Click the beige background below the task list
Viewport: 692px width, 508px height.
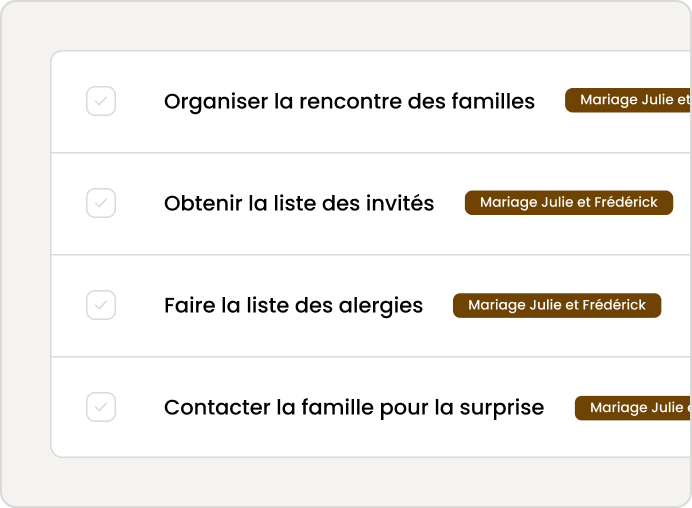click(346, 482)
